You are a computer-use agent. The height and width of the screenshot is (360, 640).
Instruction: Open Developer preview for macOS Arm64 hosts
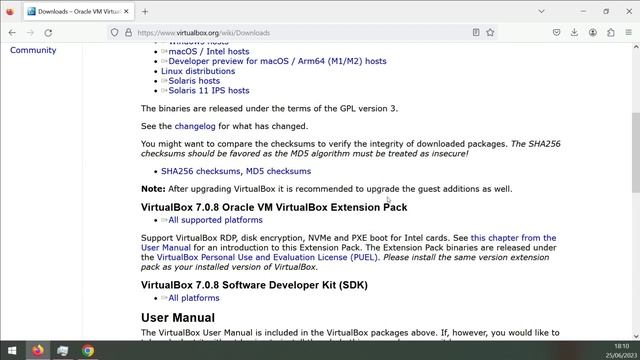click(277, 61)
